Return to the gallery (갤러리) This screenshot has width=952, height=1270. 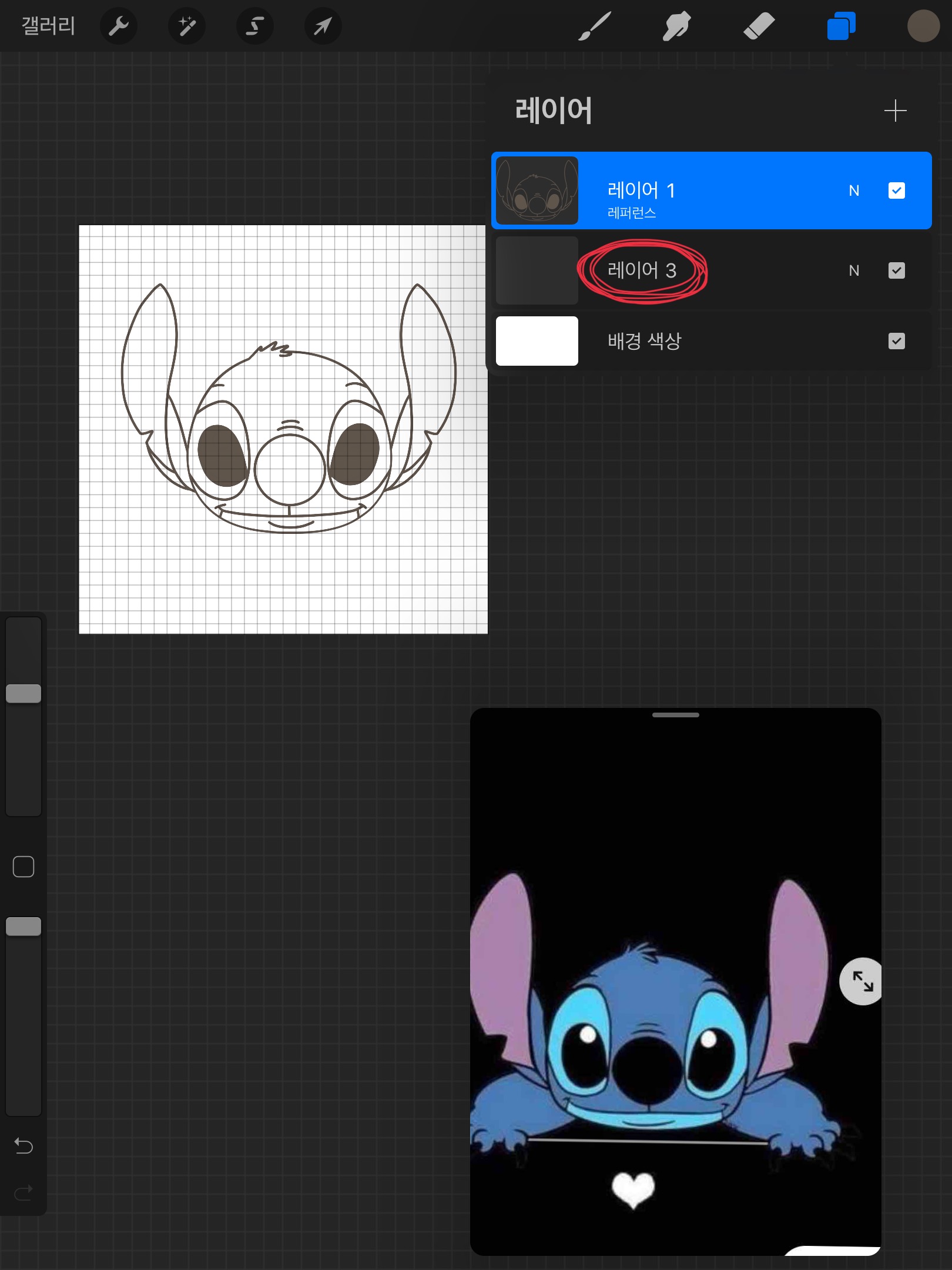(48, 26)
